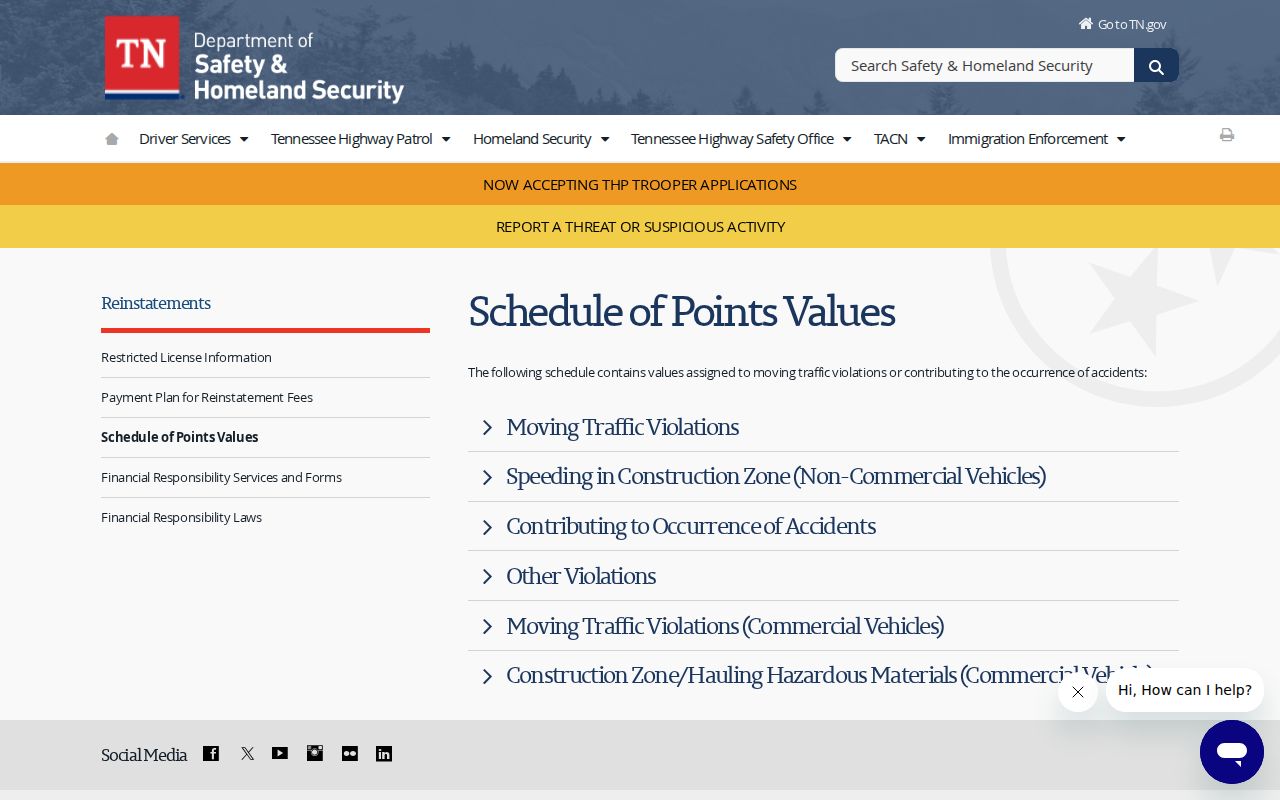Open the Facebook social media icon
This screenshot has width=1280, height=800.
211,753
